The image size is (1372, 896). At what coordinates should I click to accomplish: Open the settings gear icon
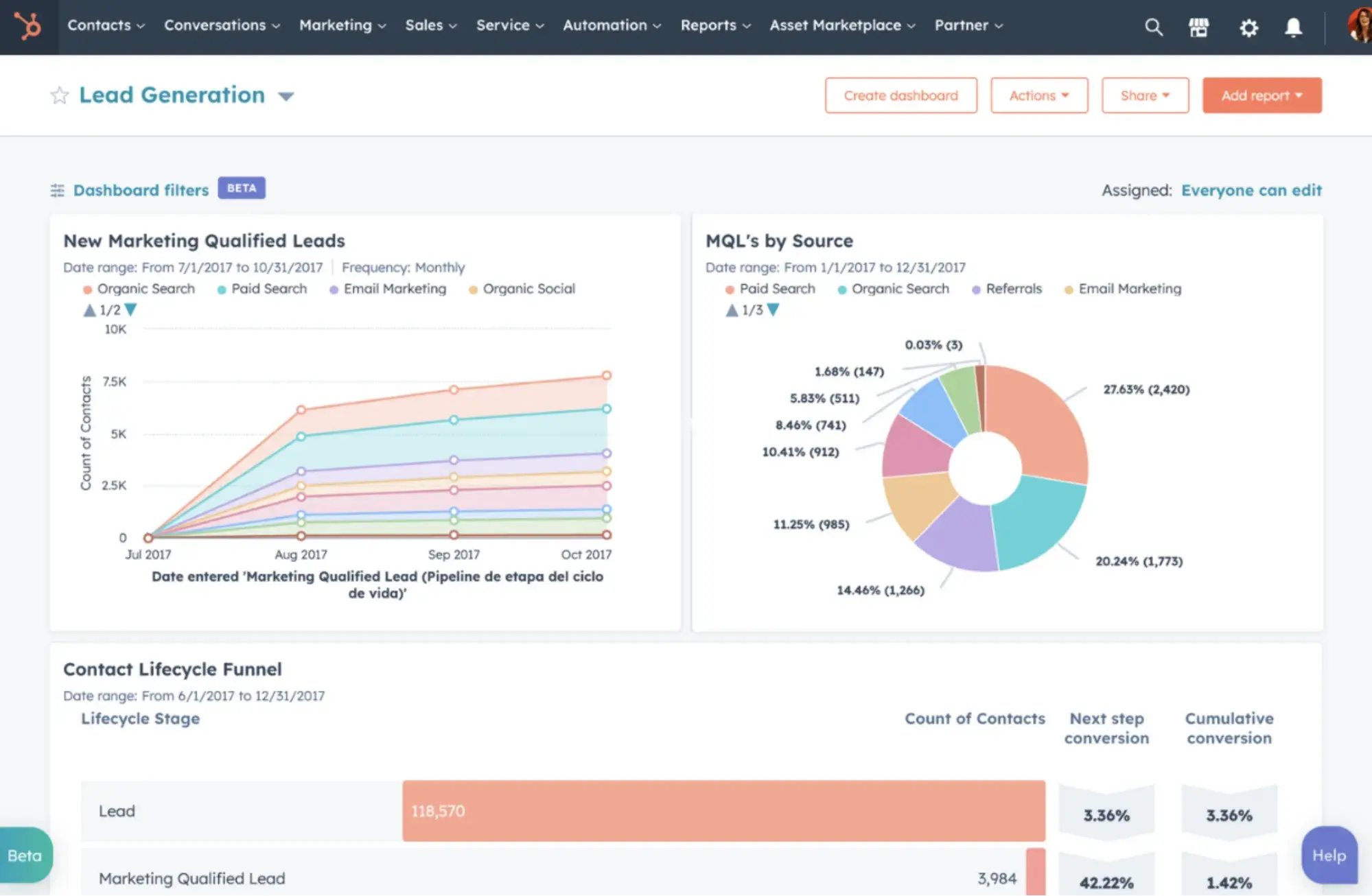[x=1248, y=27]
